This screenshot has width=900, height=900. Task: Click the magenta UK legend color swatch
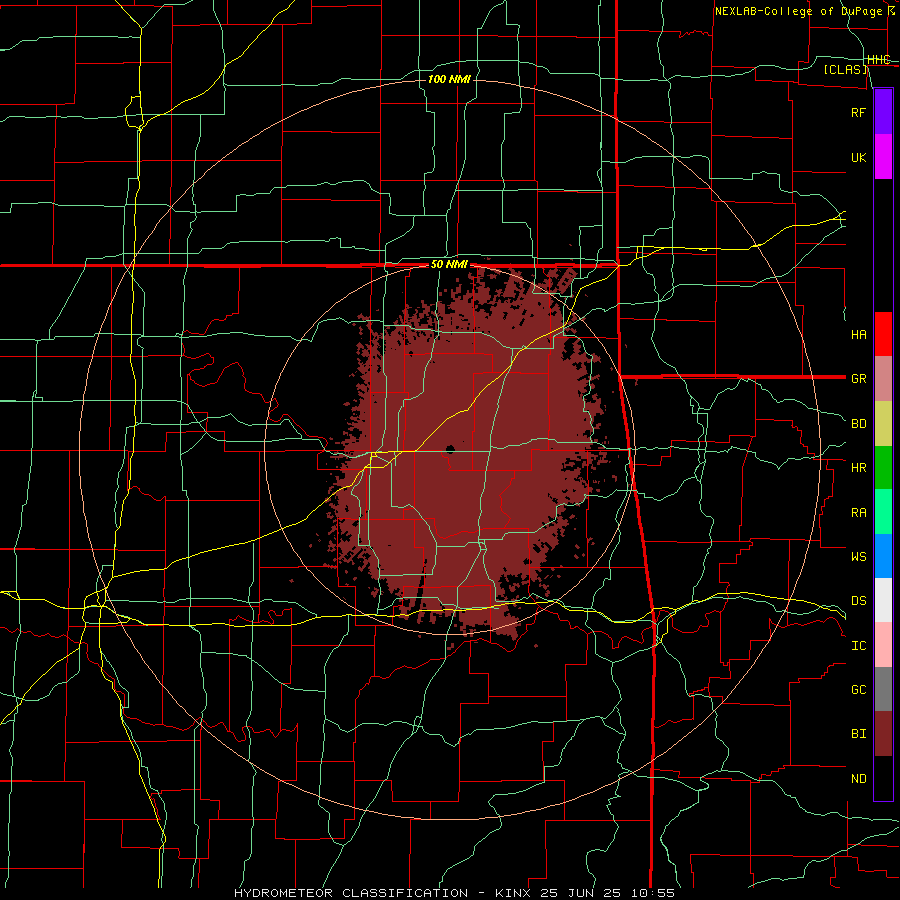pyautogui.click(x=883, y=157)
